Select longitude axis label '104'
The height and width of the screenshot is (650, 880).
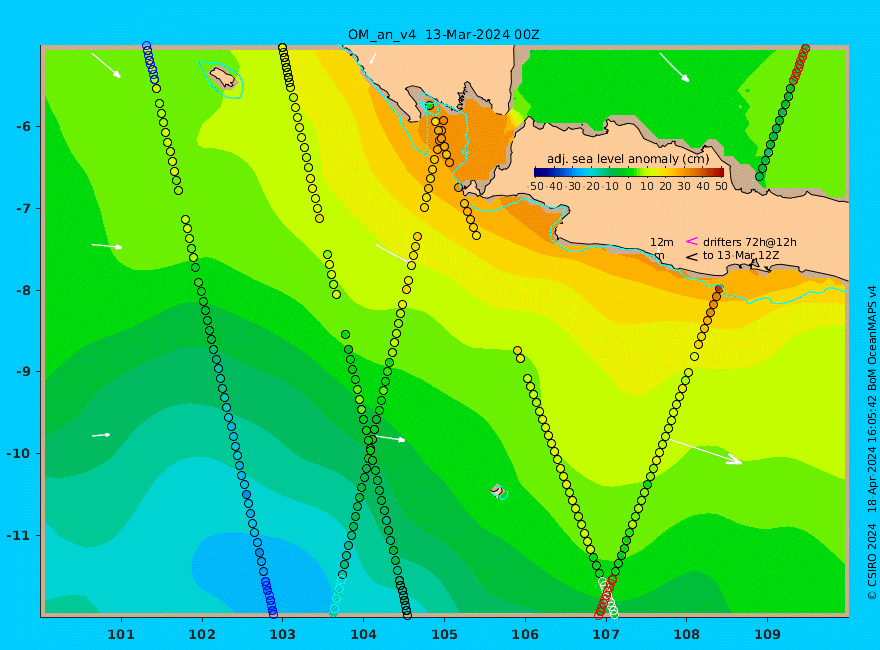click(363, 634)
